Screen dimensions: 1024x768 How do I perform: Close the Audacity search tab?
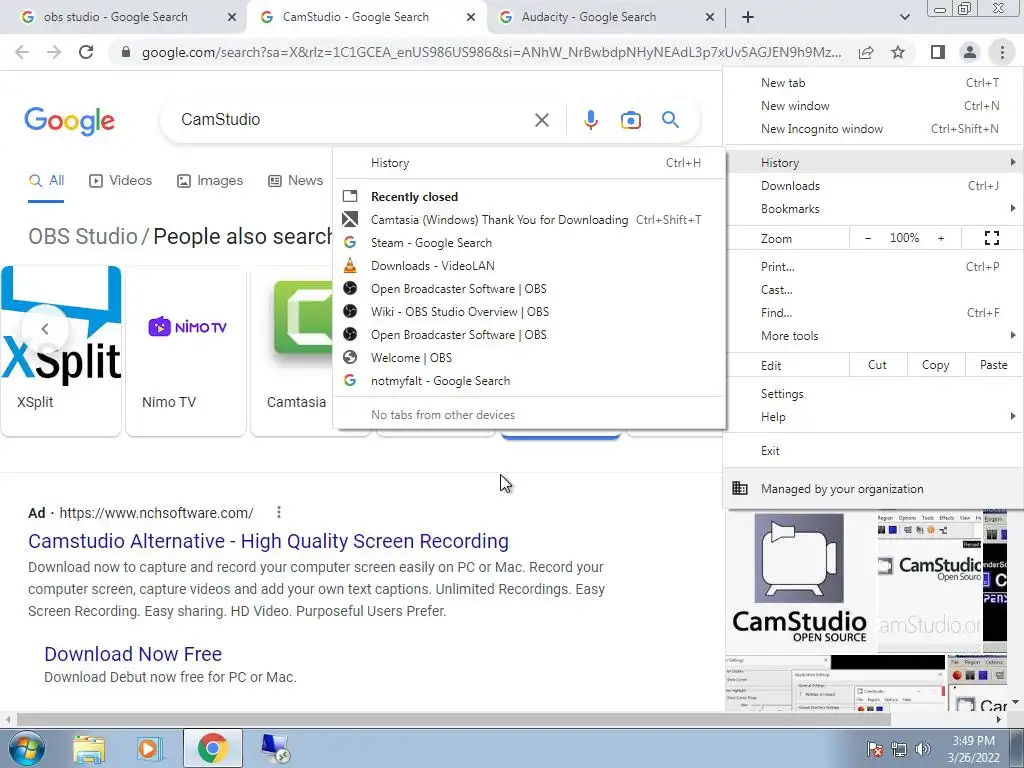710,18
